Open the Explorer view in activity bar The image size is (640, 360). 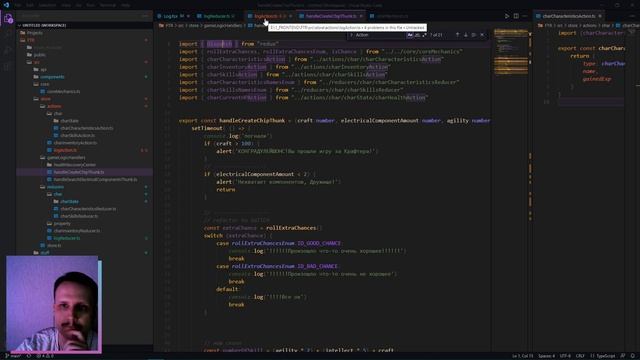(x=8, y=19)
